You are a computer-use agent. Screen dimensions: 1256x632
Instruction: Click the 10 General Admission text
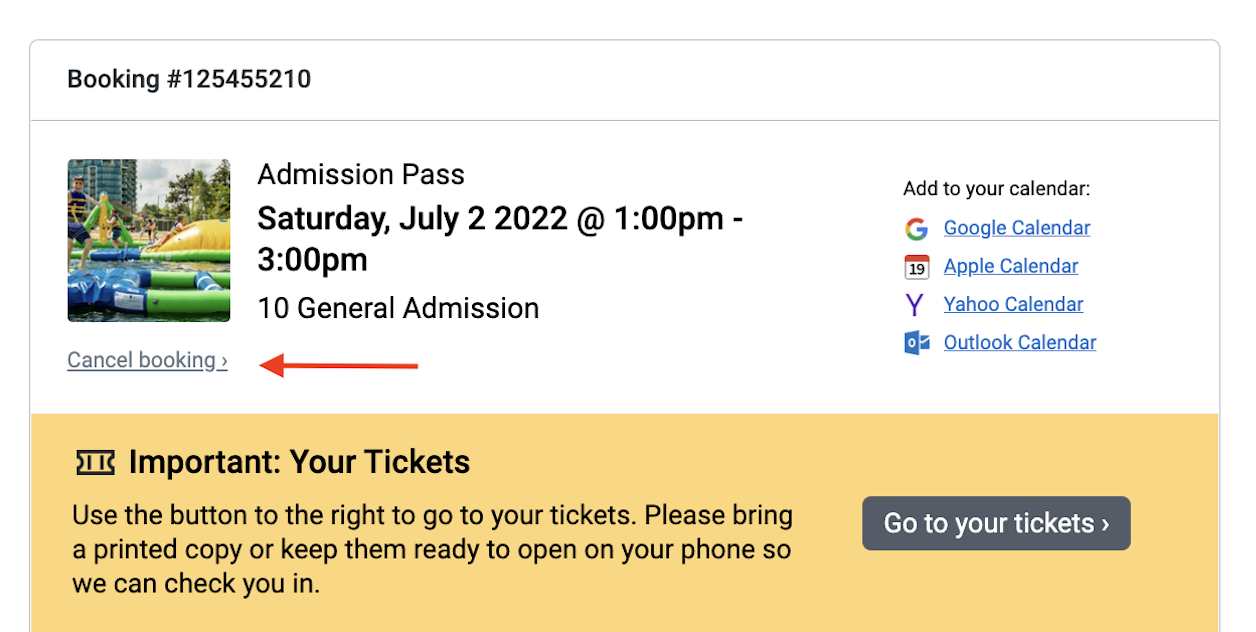point(398,308)
